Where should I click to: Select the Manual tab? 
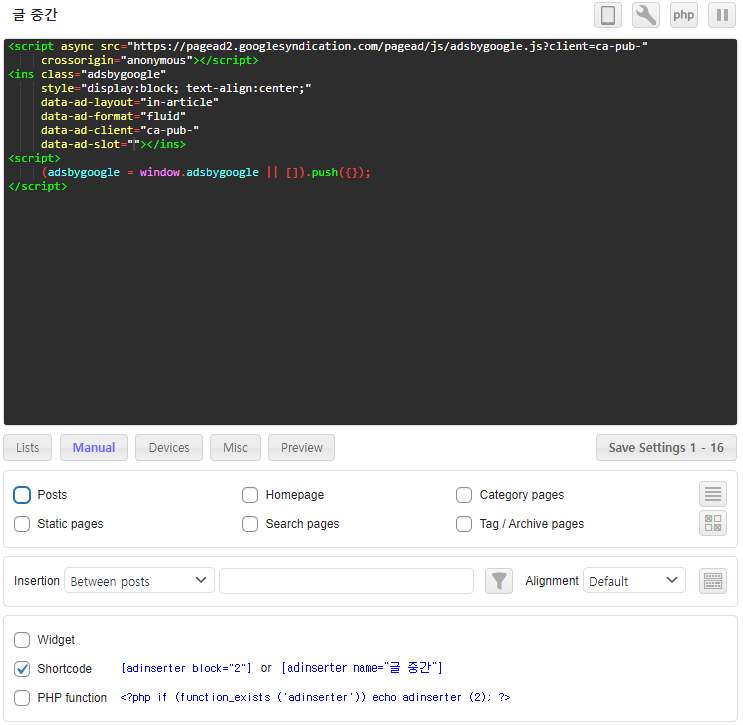pyautogui.click(x=94, y=447)
